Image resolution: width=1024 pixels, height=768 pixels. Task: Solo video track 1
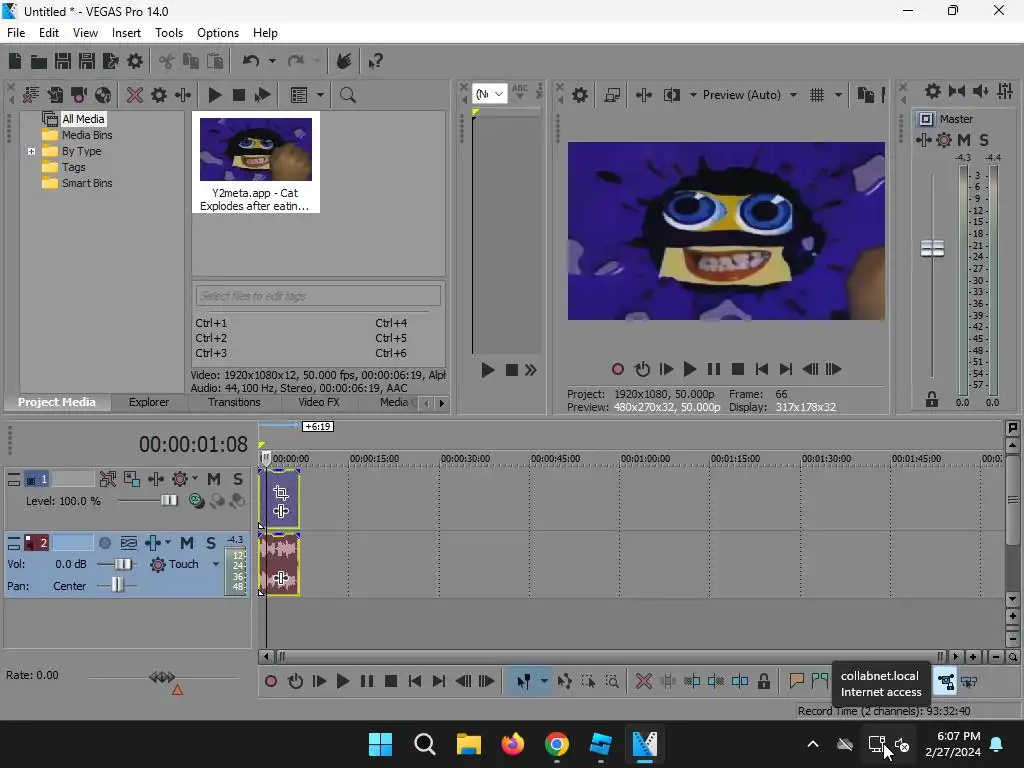click(x=238, y=479)
